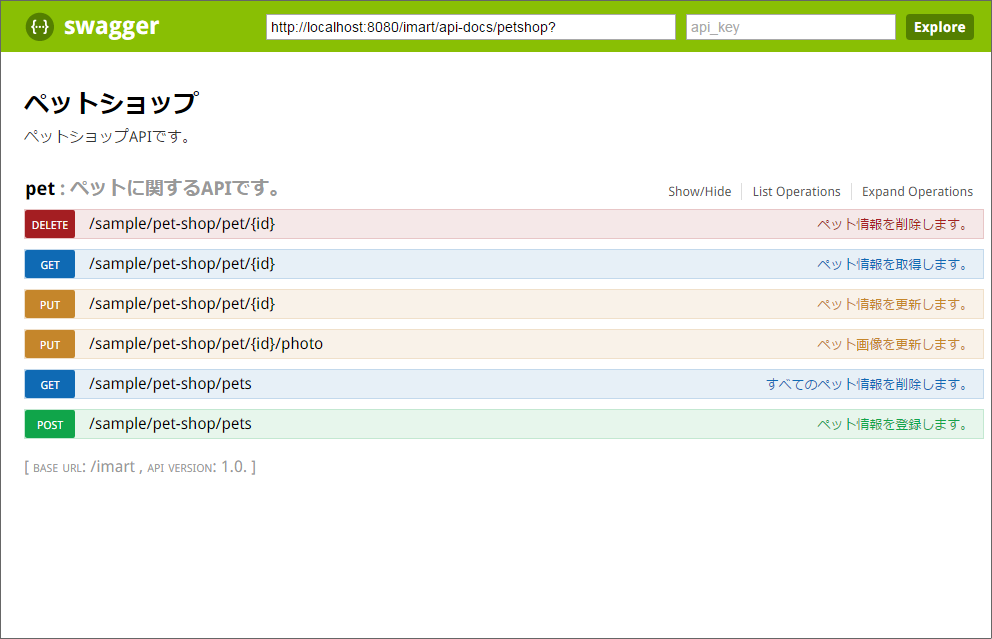Click the swagger brand text
The height and width of the screenshot is (639, 992).
(111, 27)
